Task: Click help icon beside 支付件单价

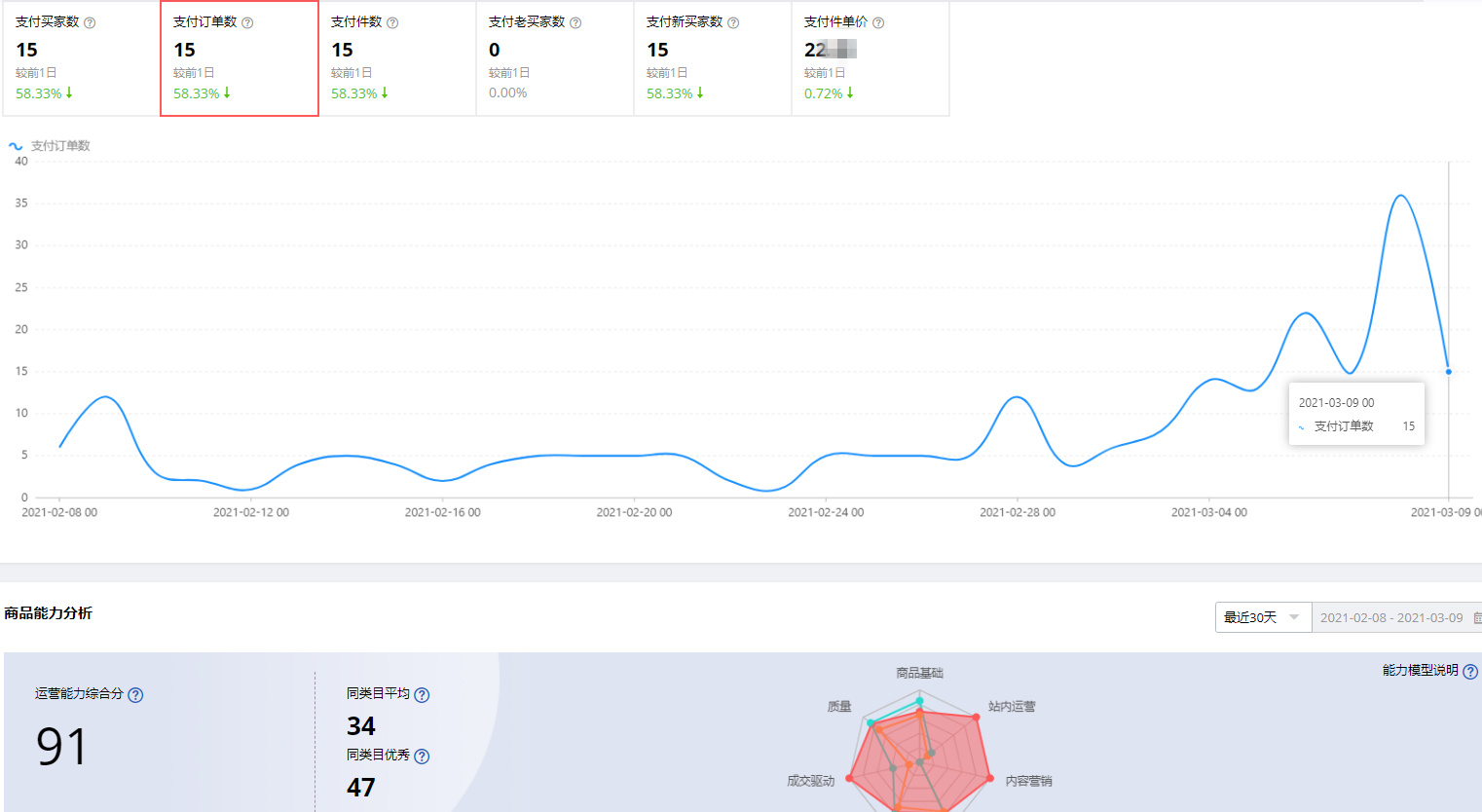Action: [x=878, y=22]
